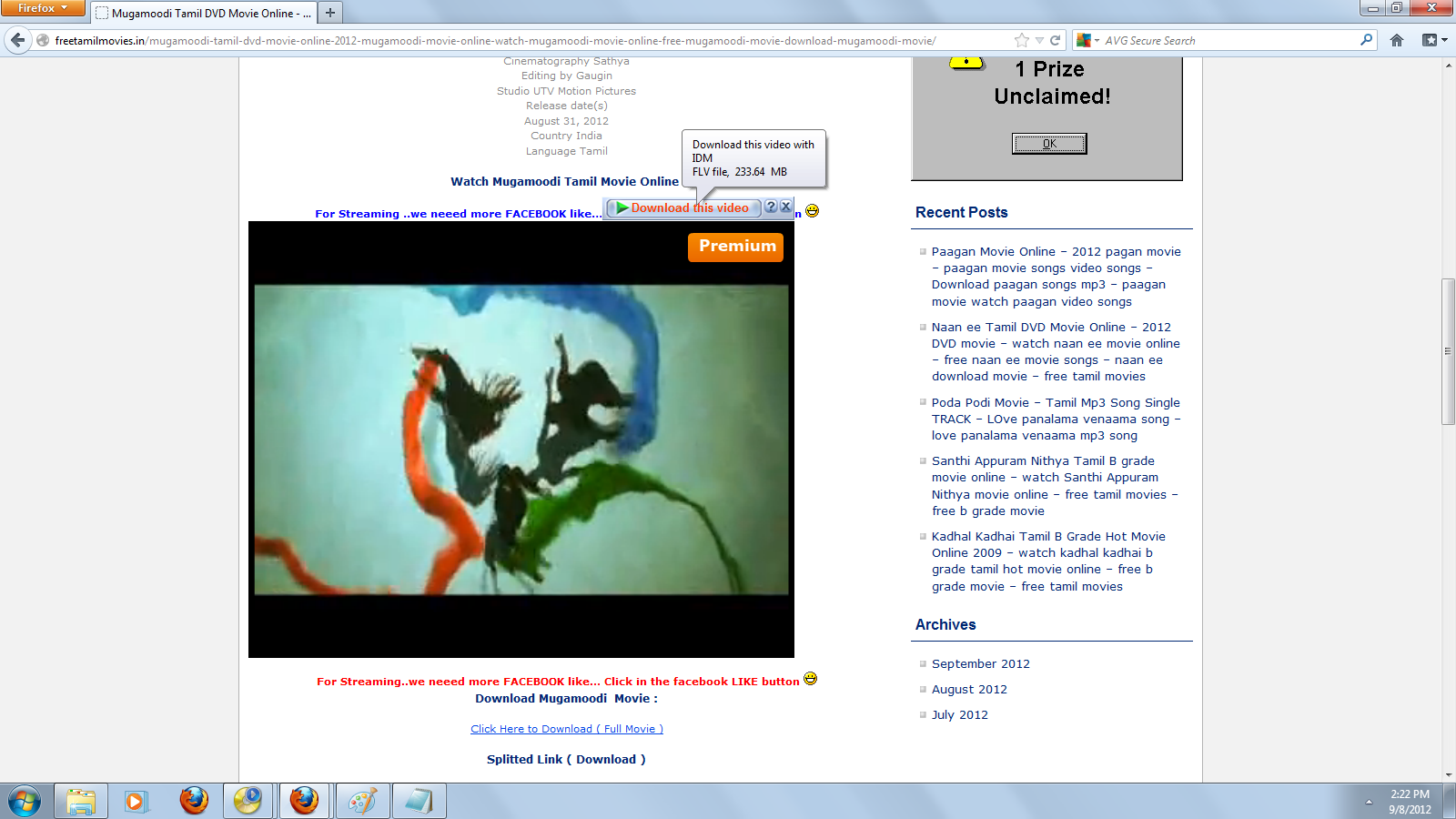Image resolution: width=1456 pixels, height=819 pixels.
Task: Click the OK button in the prize ad
Action: [1049, 144]
